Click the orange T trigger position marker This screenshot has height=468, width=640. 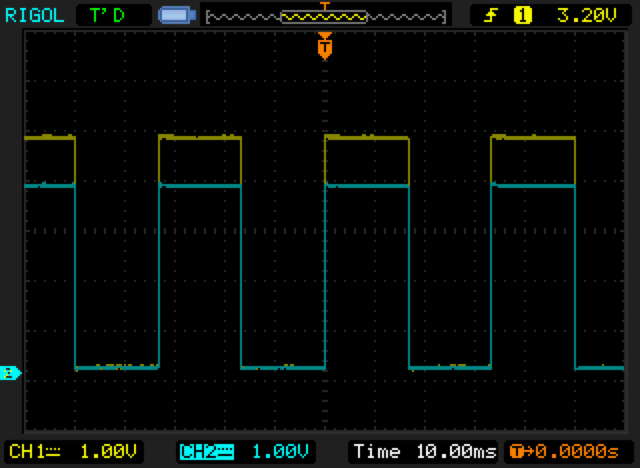[x=325, y=47]
